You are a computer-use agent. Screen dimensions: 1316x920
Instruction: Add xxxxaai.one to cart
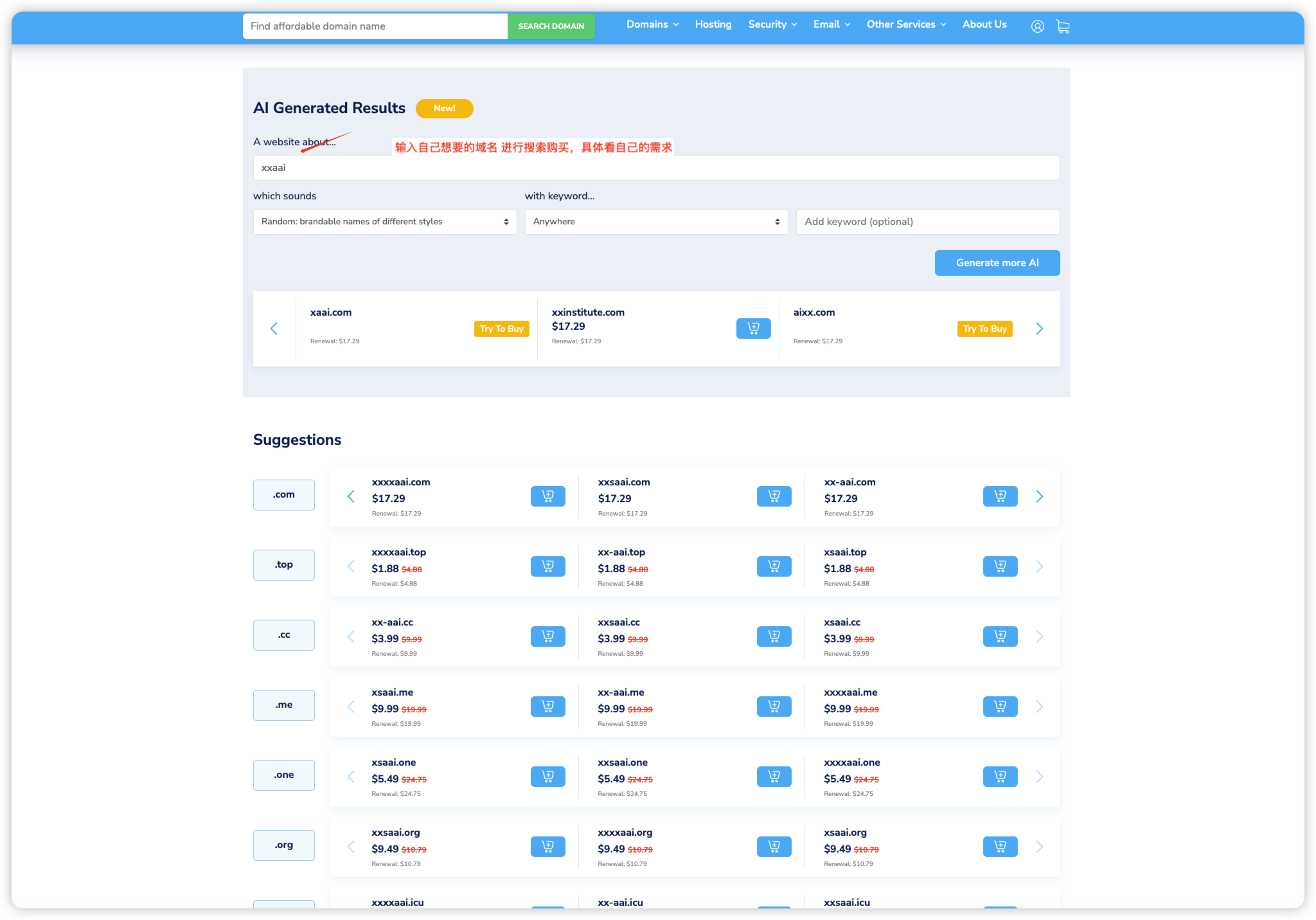tap(1000, 777)
